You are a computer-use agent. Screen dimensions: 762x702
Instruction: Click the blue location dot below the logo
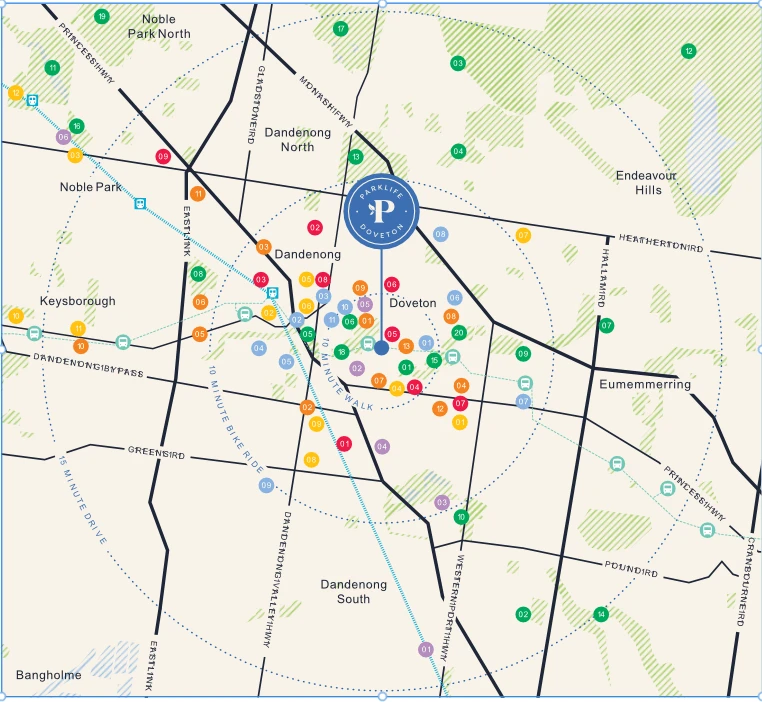(381, 348)
